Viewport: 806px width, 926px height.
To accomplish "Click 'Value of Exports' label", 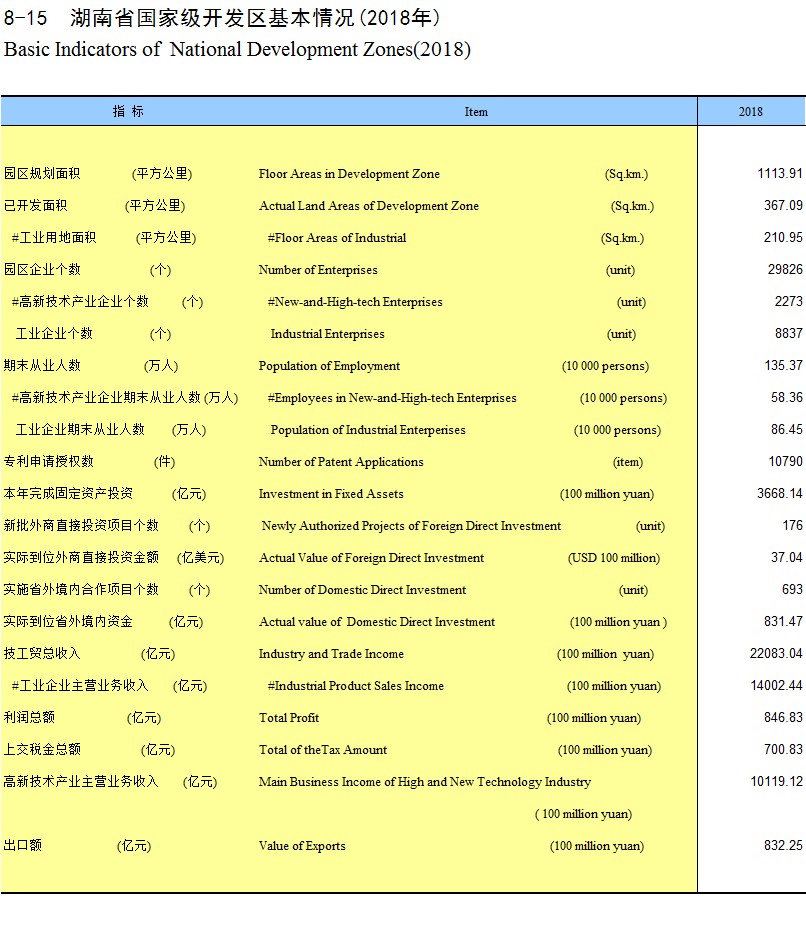I will click(x=302, y=846).
